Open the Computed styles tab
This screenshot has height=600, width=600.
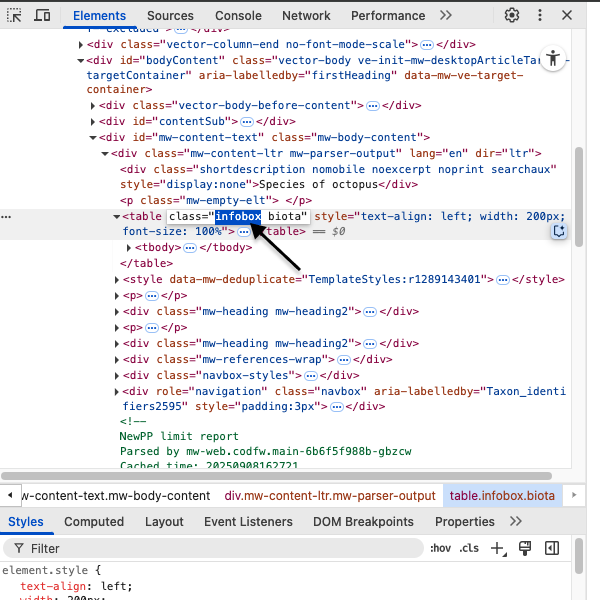point(94,521)
